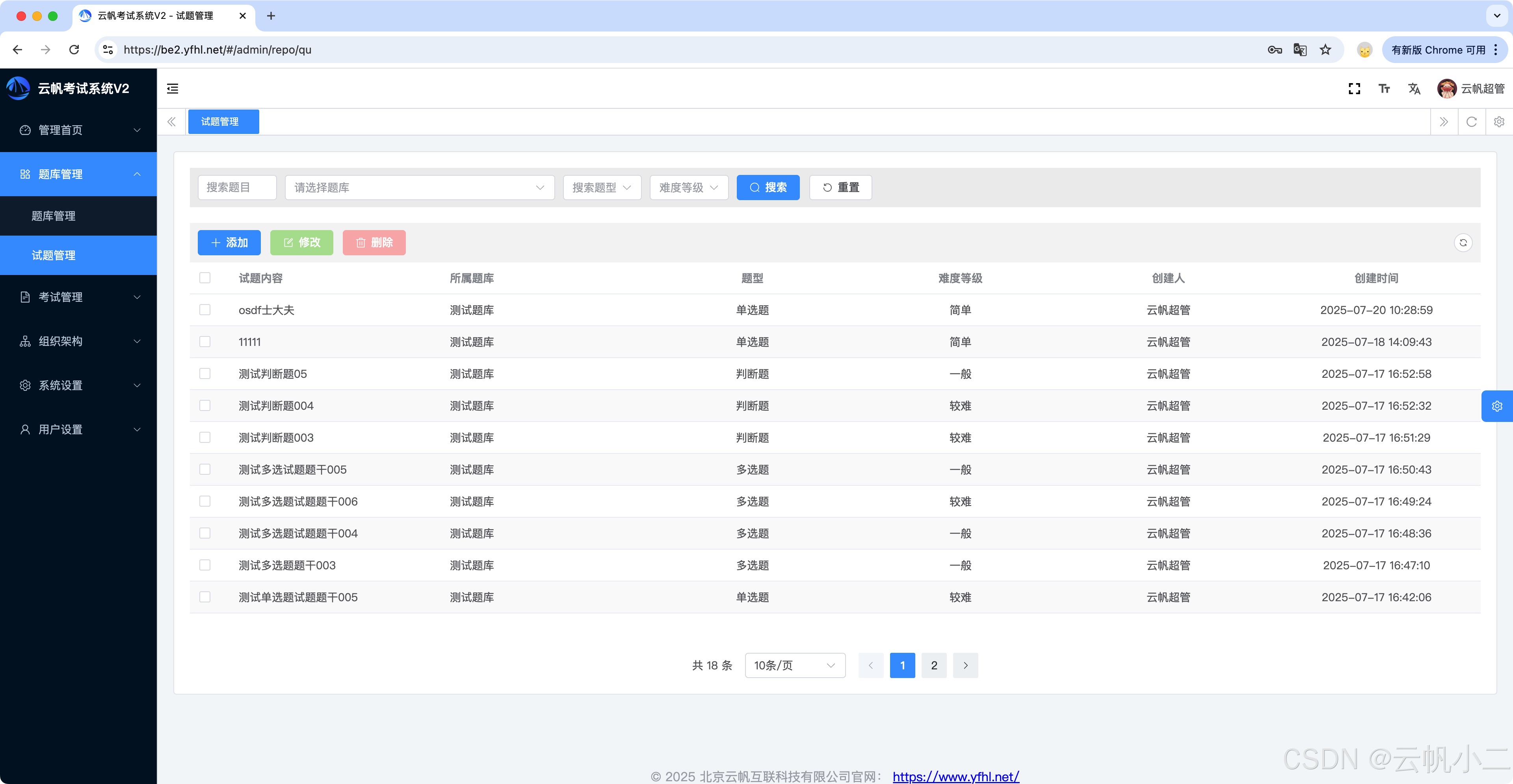
Task: Refresh the current tab page icon
Action: tap(1471, 122)
